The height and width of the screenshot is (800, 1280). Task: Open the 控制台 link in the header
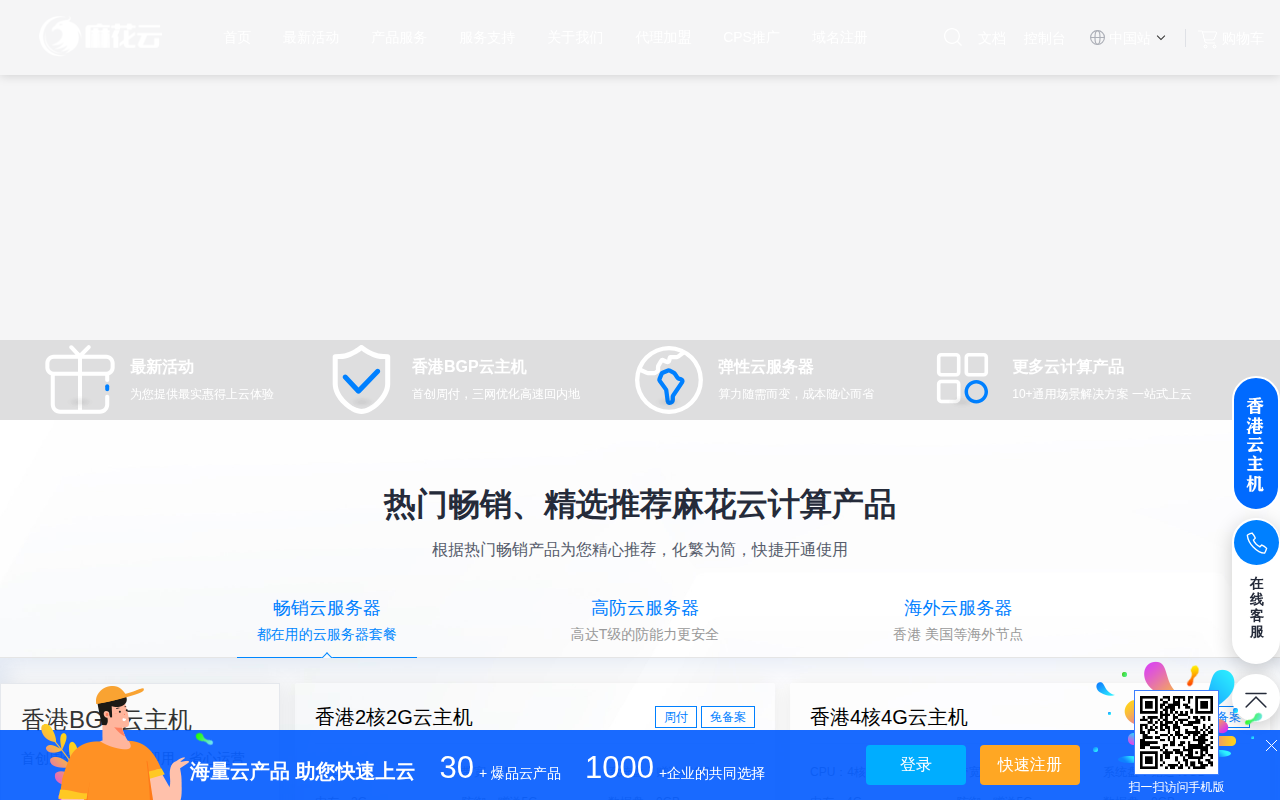(x=1044, y=39)
